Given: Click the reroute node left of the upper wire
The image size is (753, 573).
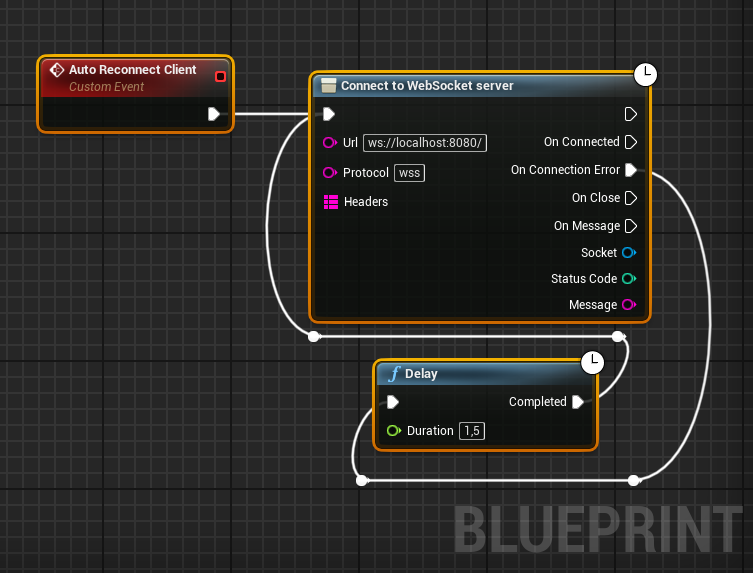Looking at the screenshot, I should [x=314, y=337].
